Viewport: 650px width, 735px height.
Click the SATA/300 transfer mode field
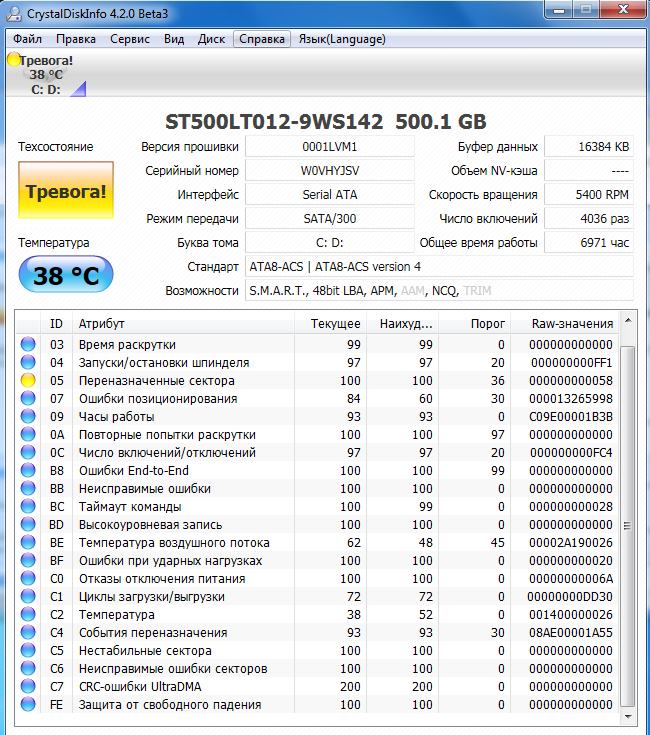[x=330, y=218]
